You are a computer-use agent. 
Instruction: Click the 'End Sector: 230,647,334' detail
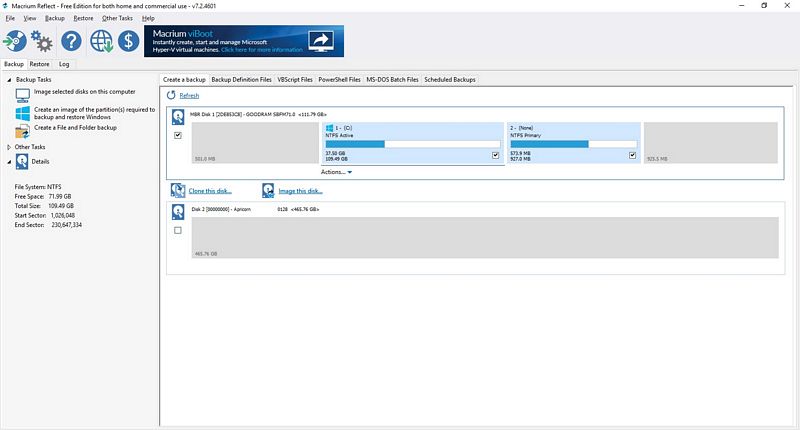coord(48,224)
